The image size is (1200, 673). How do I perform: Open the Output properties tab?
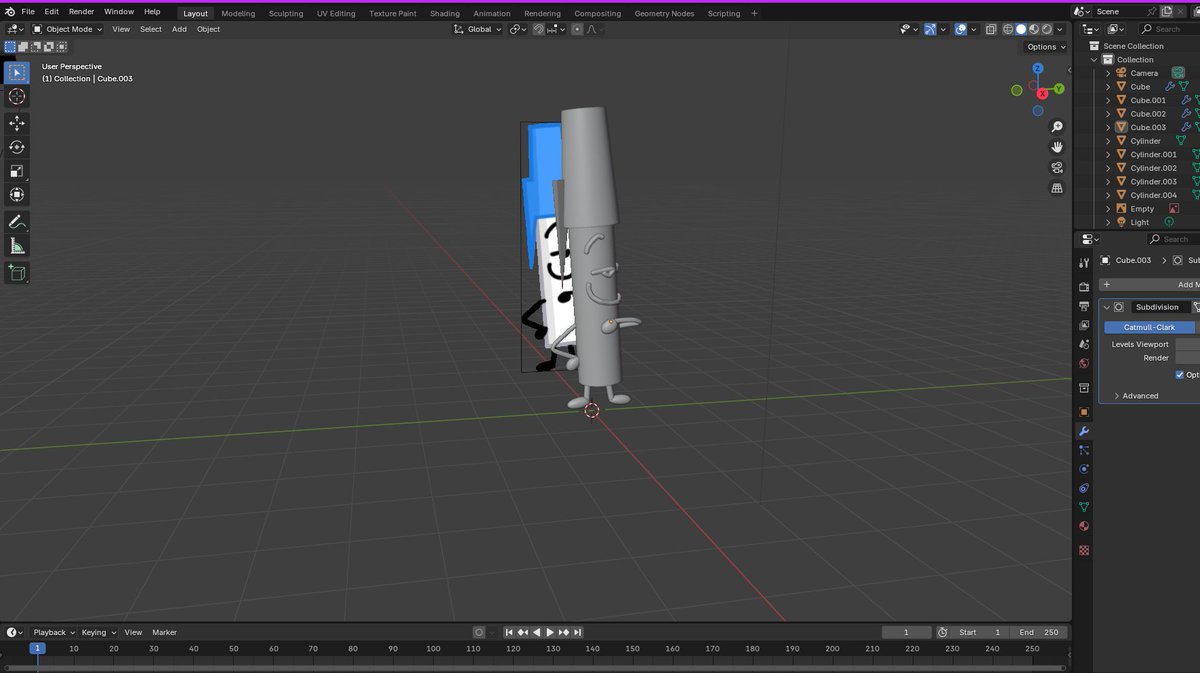pos(1084,306)
